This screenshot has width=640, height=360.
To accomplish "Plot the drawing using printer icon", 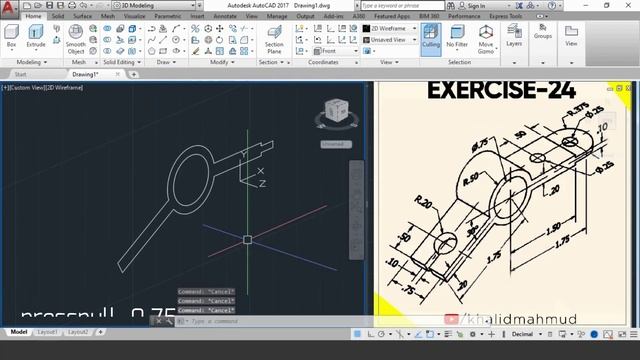I will tap(72, 6).
